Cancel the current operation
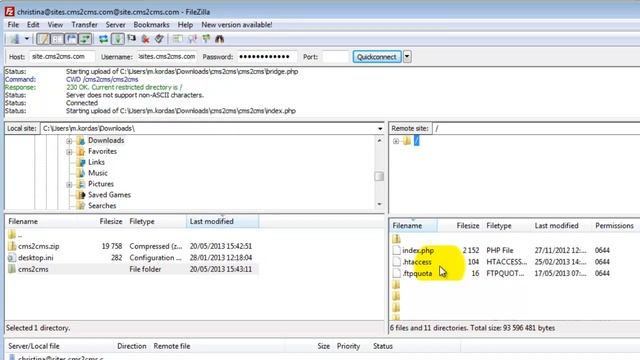The width and height of the screenshot is (640, 360). (131, 39)
